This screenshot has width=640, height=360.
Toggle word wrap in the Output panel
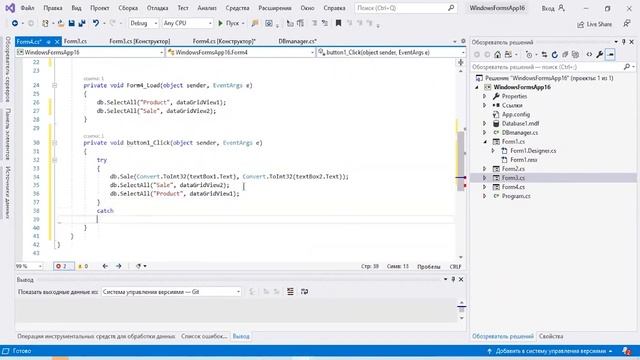tap(304, 291)
